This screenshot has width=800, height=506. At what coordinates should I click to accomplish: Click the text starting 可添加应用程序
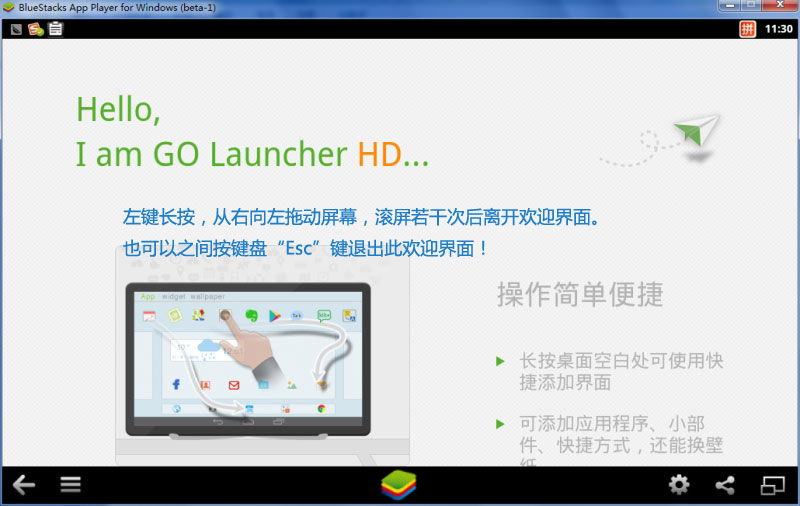621,440
